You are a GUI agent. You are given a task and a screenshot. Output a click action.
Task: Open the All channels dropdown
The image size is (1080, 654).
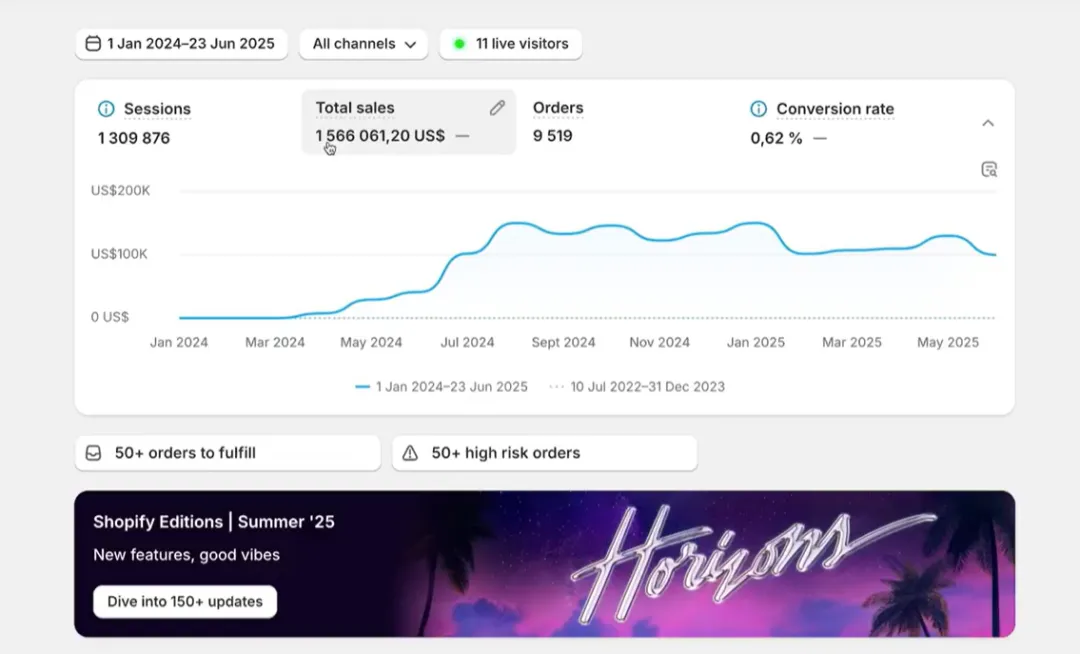(364, 44)
